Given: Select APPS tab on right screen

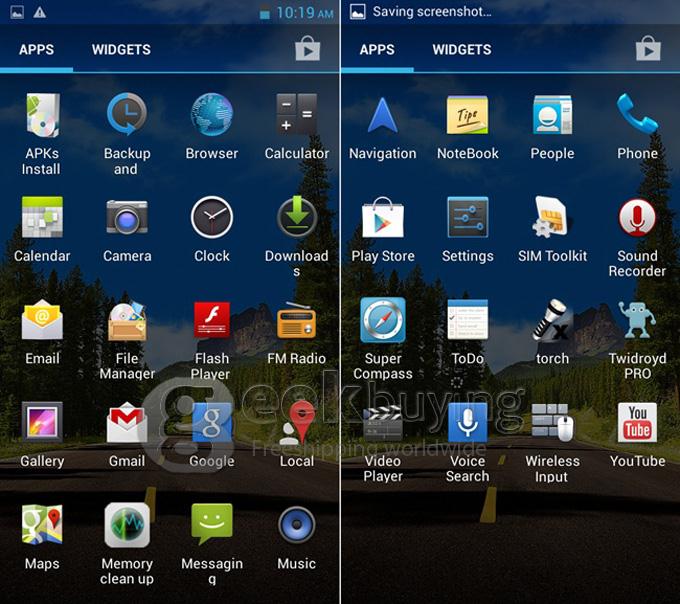Looking at the screenshot, I should pos(377,49).
